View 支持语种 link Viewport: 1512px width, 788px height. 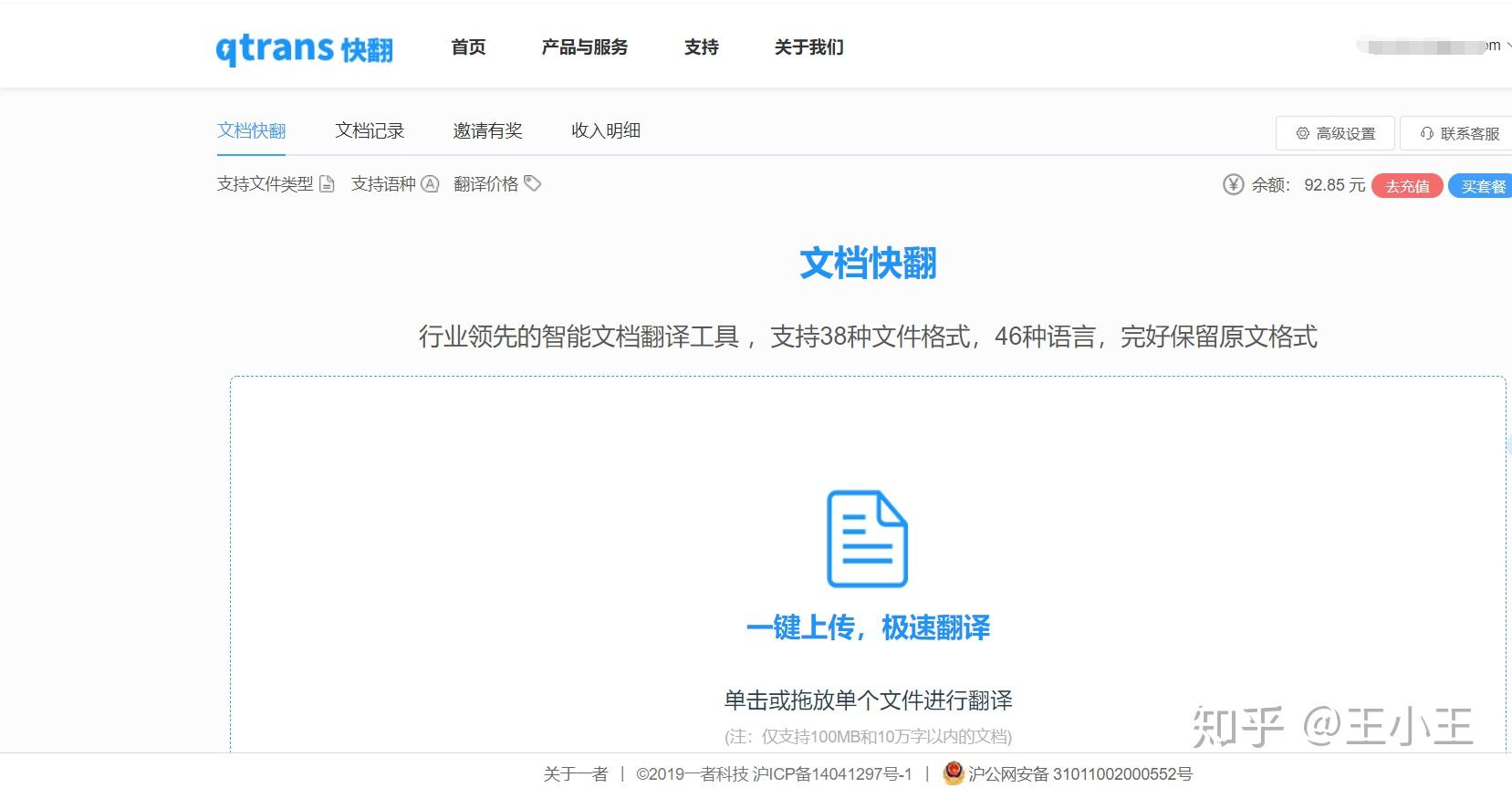(x=383, y=184)
